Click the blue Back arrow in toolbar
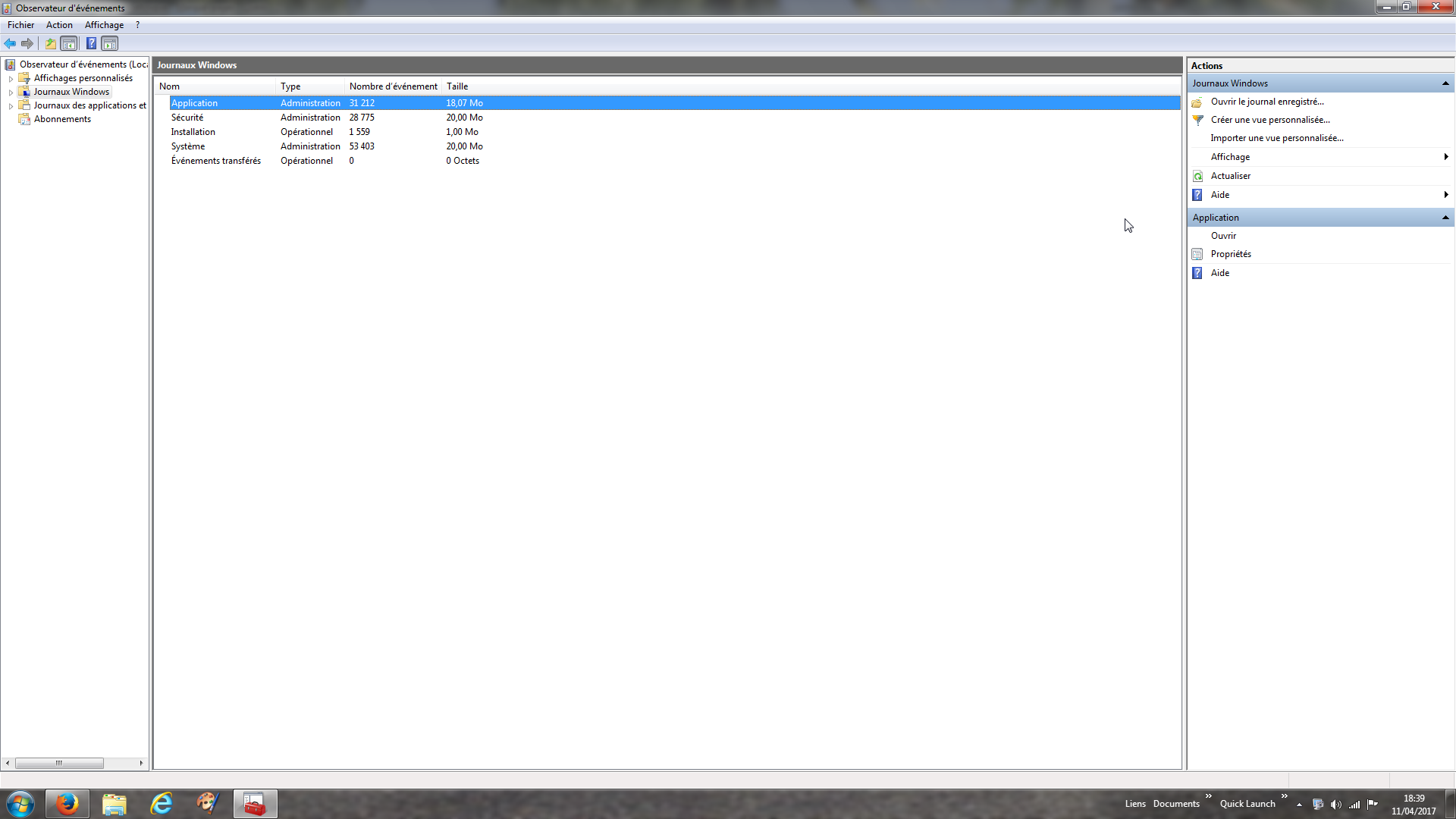Screen dimensions: 1456x819 [10, 44]
